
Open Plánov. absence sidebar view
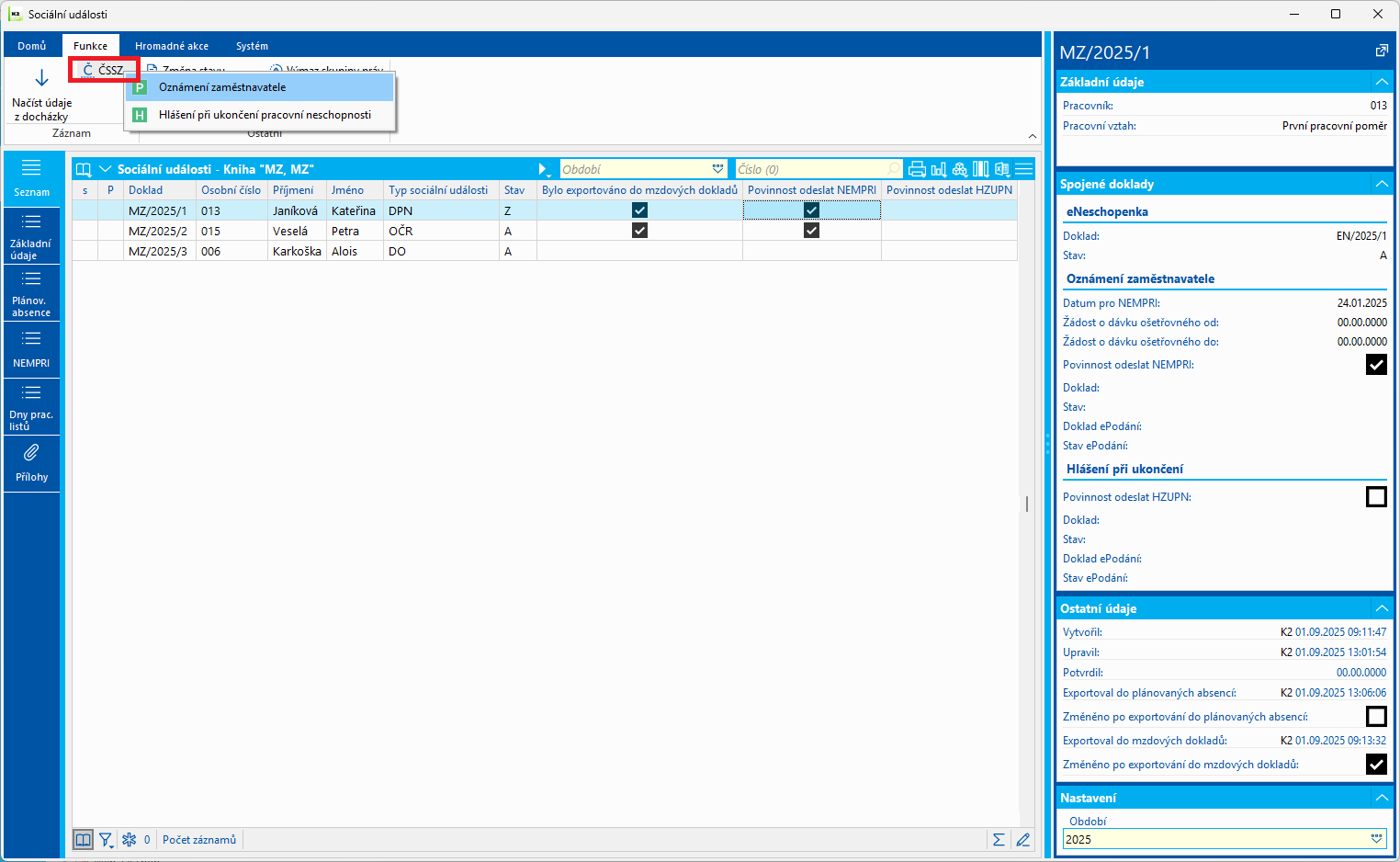pyautogui.click(x=31, y=292)
